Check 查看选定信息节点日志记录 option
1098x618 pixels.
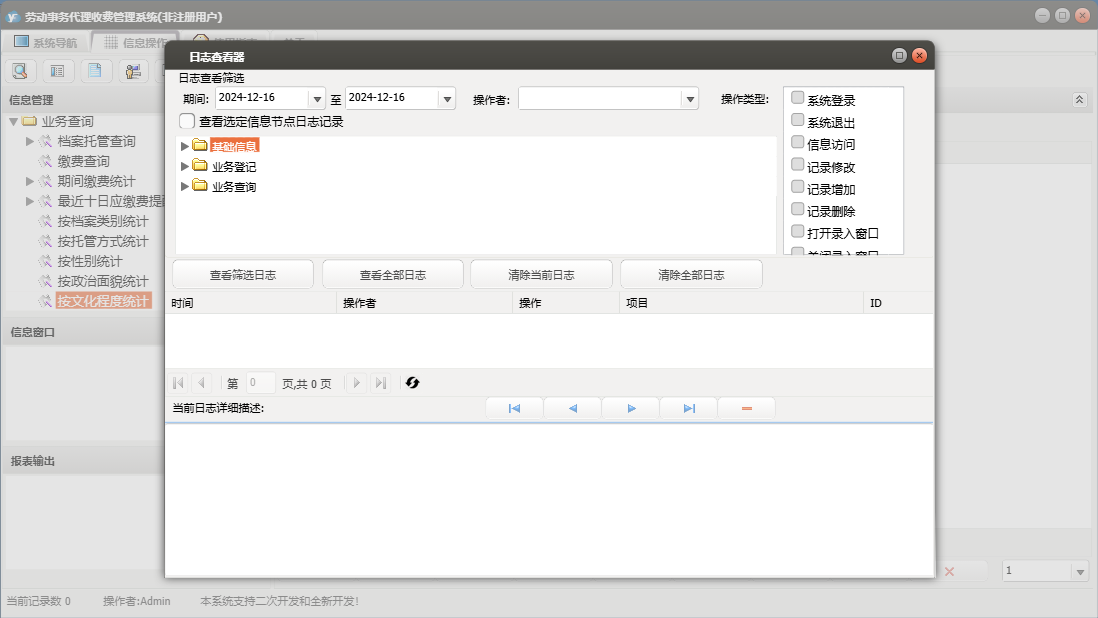pos(187,121)
